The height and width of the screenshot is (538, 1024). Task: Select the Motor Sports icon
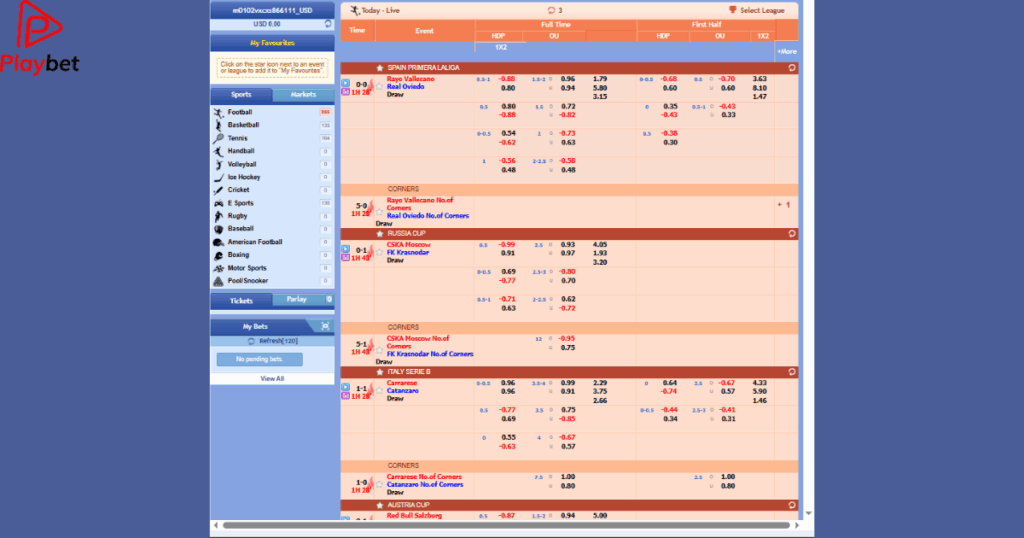pos(219,268)
